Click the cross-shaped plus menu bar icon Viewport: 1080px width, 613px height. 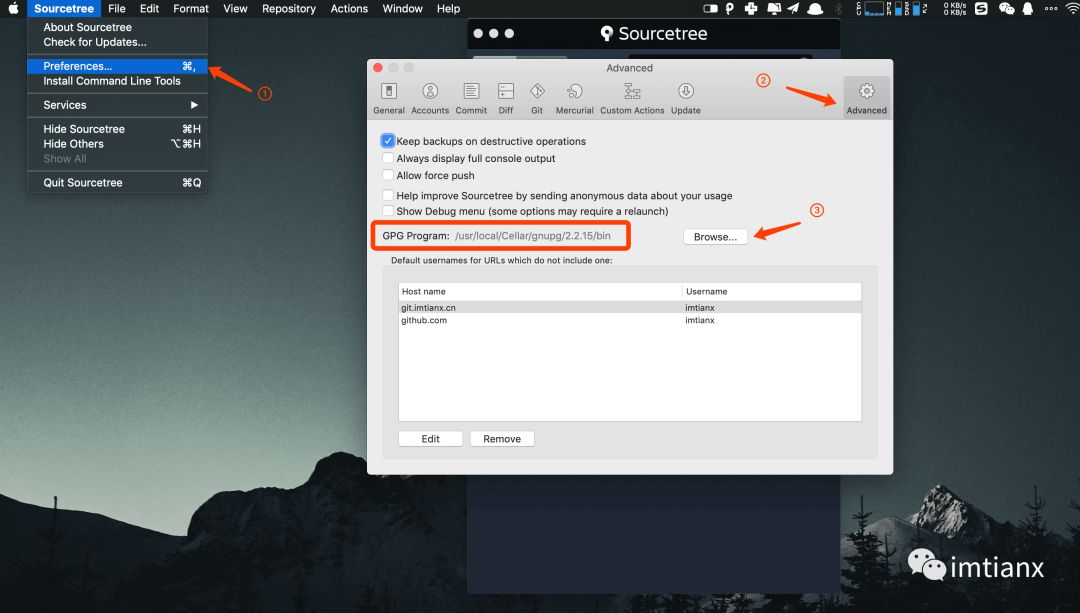coord(751,8)
